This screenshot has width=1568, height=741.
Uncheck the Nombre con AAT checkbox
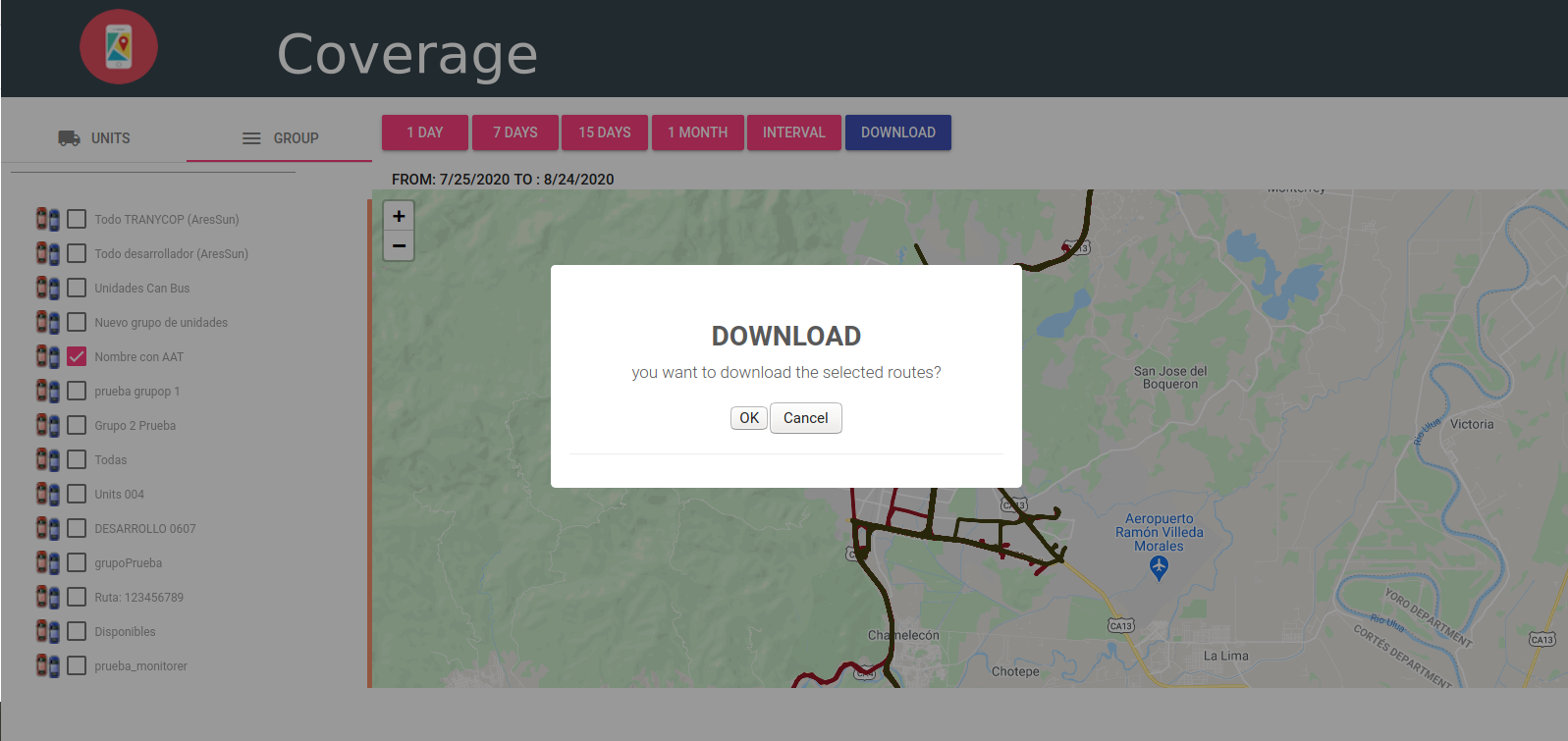(77, 356)
